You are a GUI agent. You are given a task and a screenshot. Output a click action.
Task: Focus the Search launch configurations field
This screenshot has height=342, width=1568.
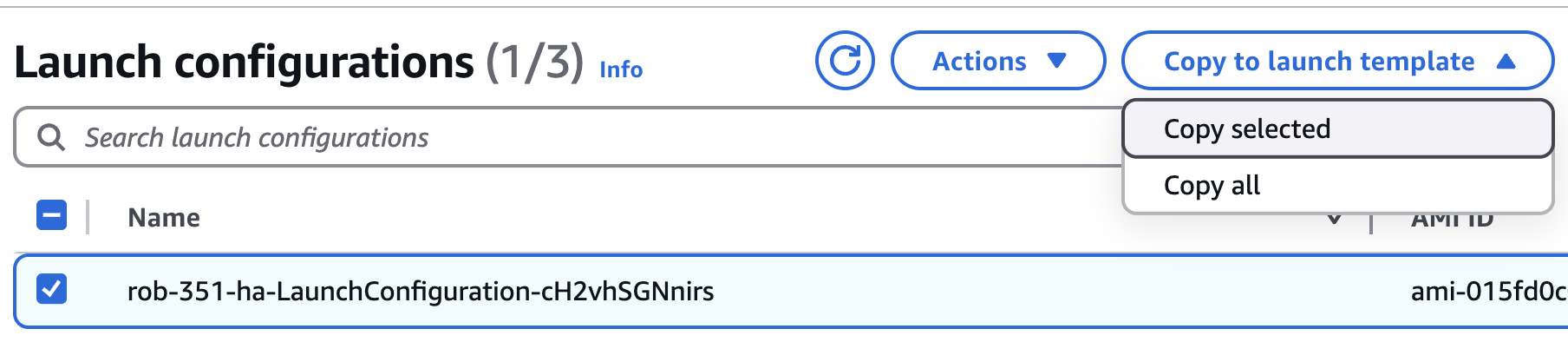(568, 137)
